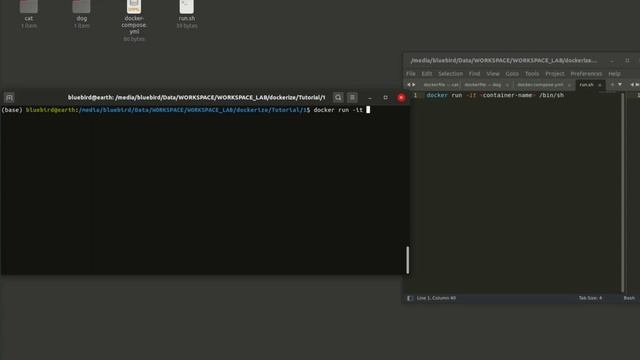Viewport: 640px width, 360px height.
Task: Click the terminal window title text
Action: click(x=196, y=98)
